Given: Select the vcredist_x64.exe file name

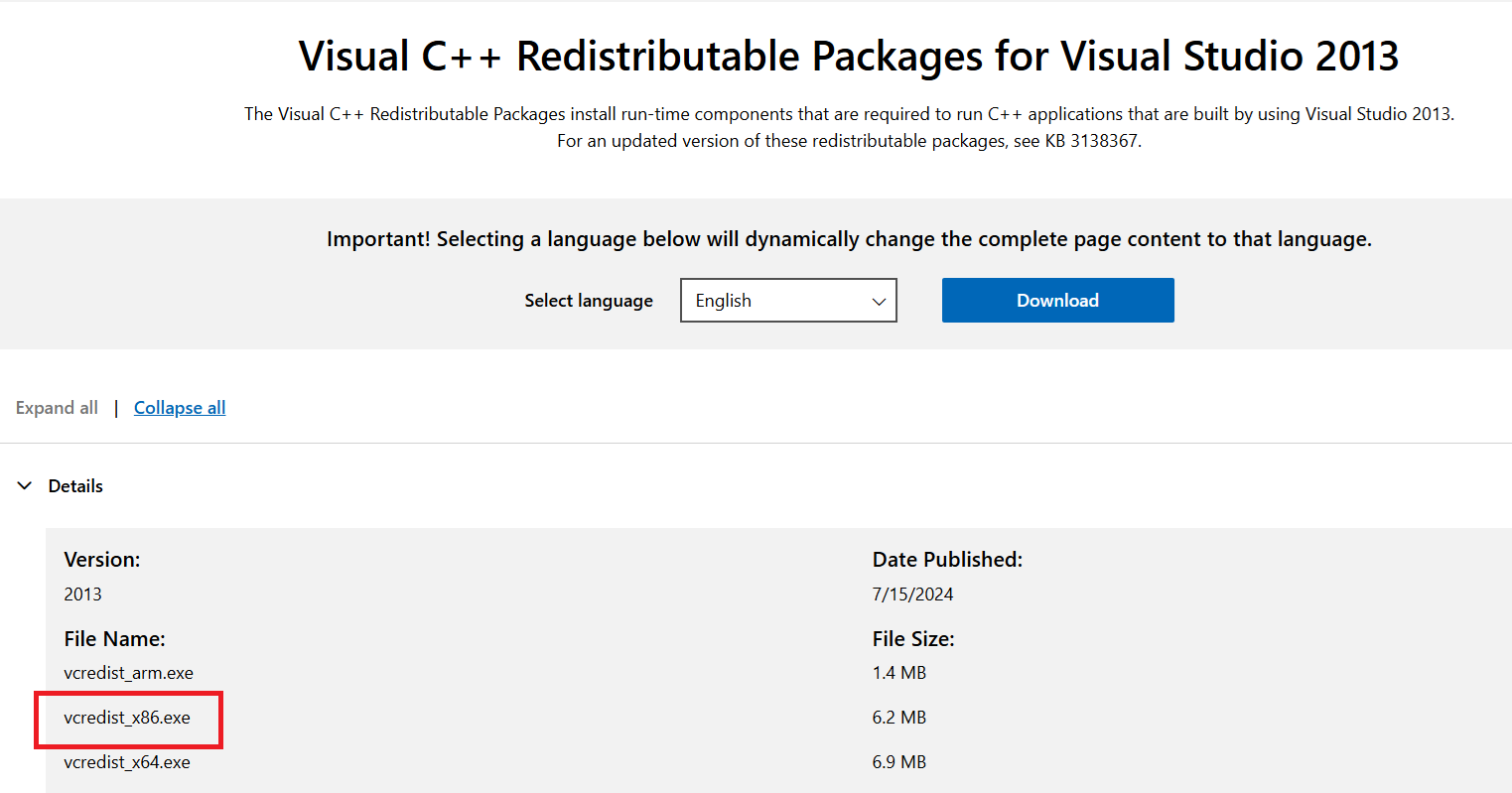Looking at the screenshot, I should click(127, 762).
